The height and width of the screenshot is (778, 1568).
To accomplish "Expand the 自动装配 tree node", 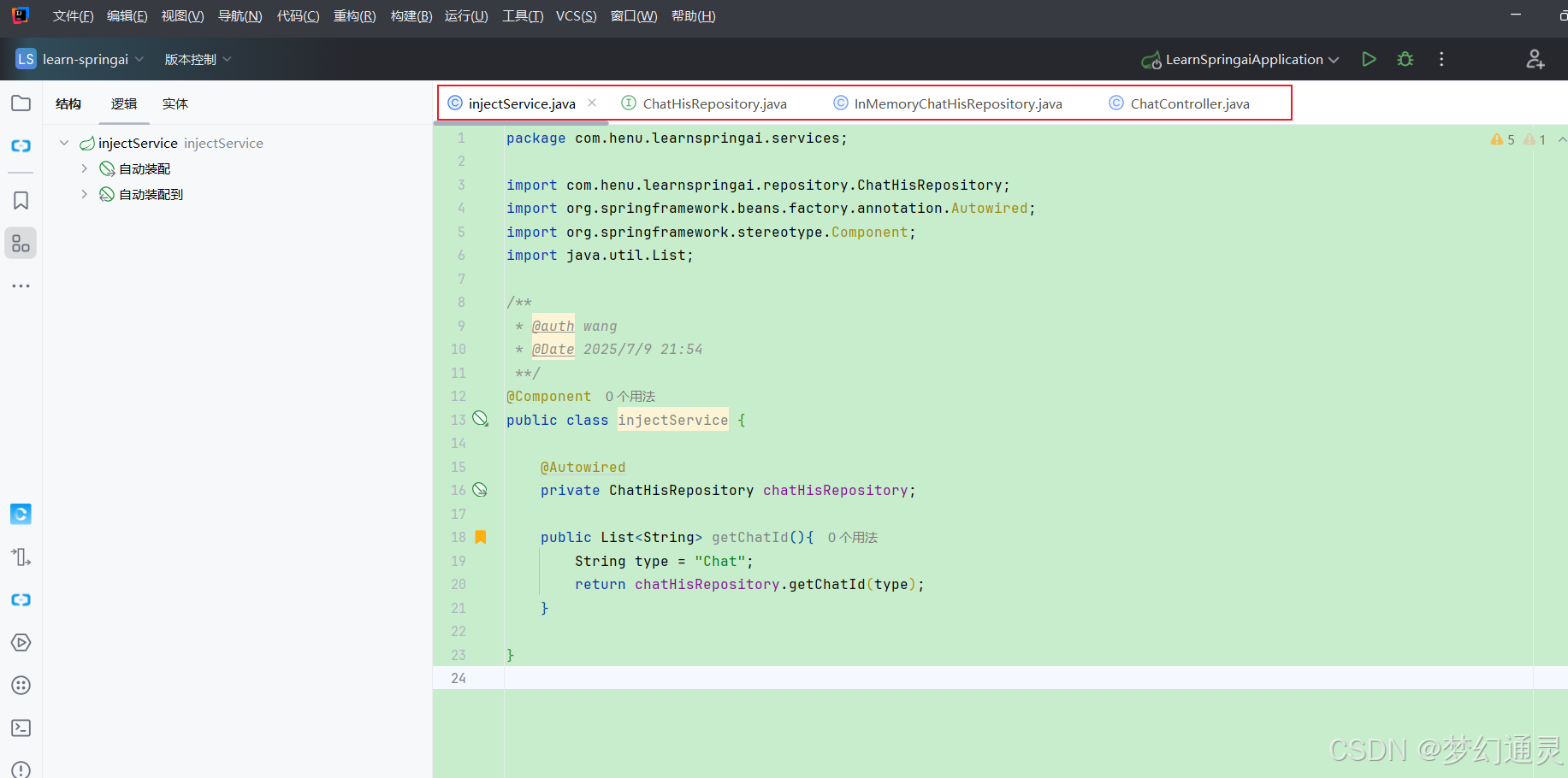I will (84, 168).
